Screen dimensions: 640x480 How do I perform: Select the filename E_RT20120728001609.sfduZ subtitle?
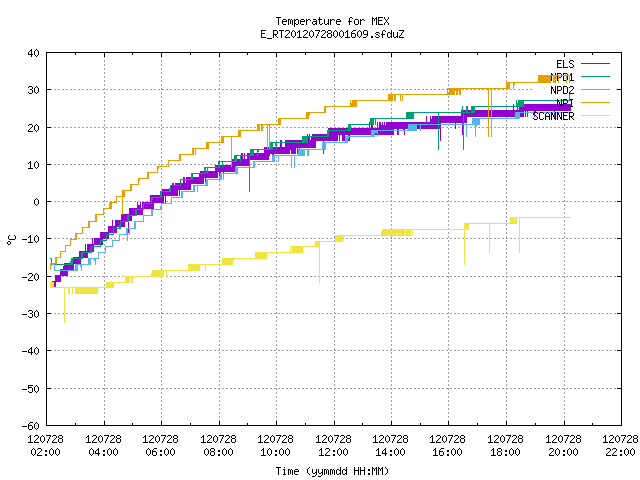(x=332, y=34)
